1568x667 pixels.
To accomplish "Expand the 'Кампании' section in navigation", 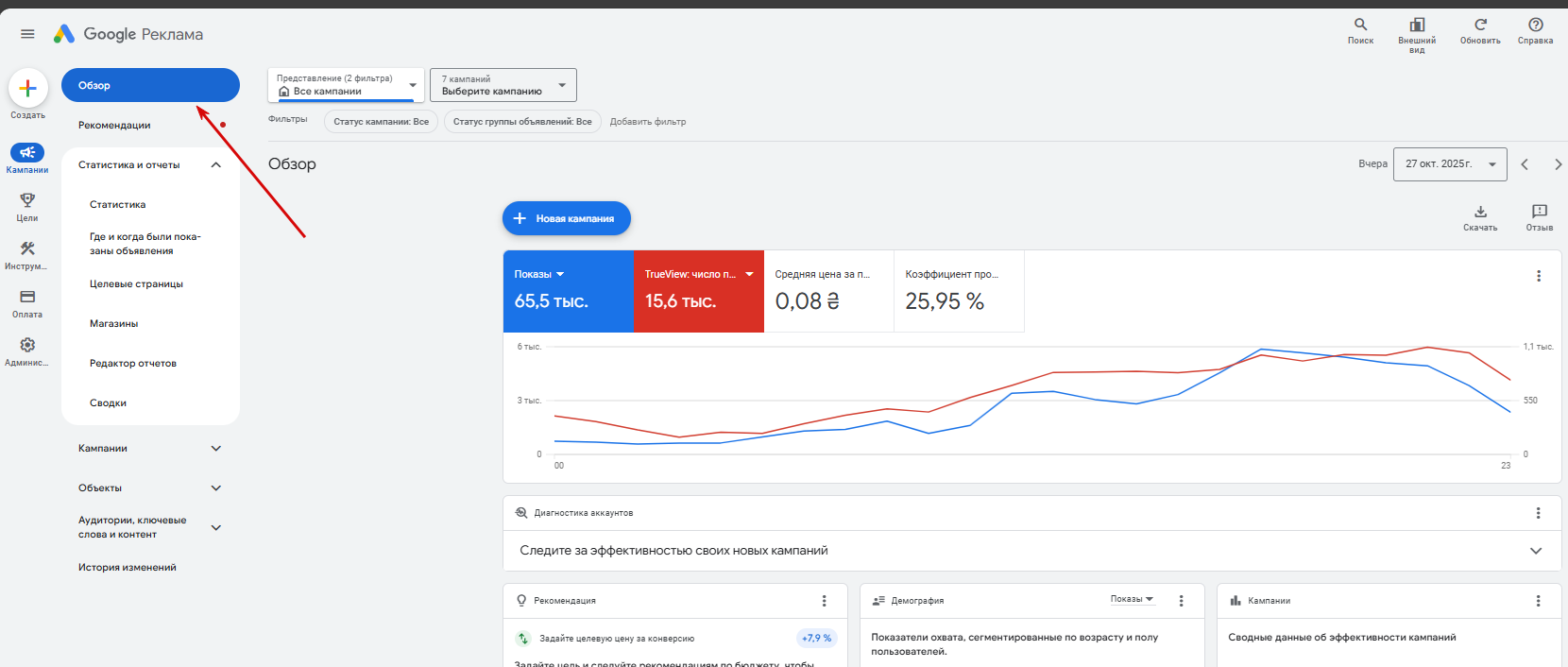I will tap(215, 449).
